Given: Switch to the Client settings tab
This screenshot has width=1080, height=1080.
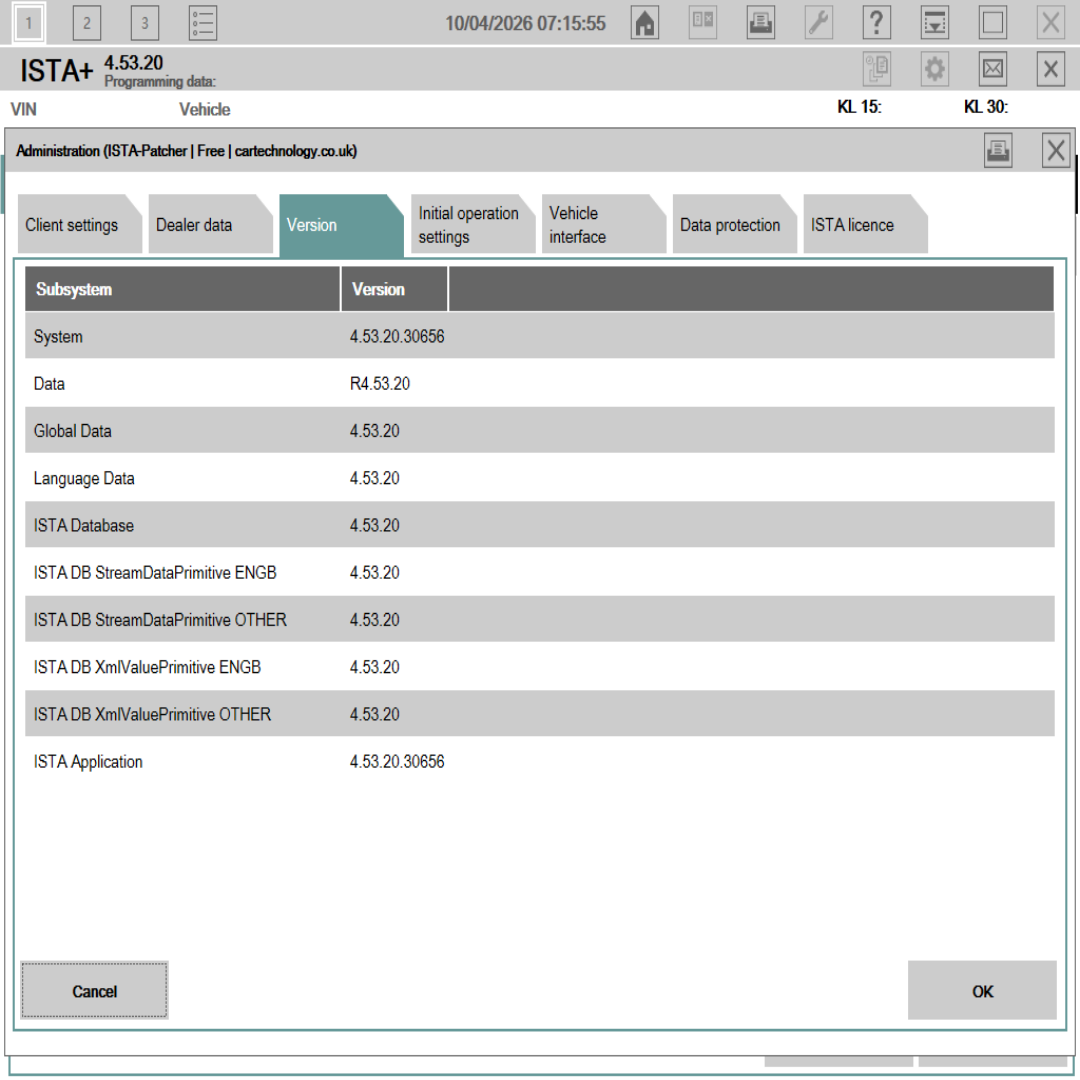Looking at the screenshot, I should [79, 225].
